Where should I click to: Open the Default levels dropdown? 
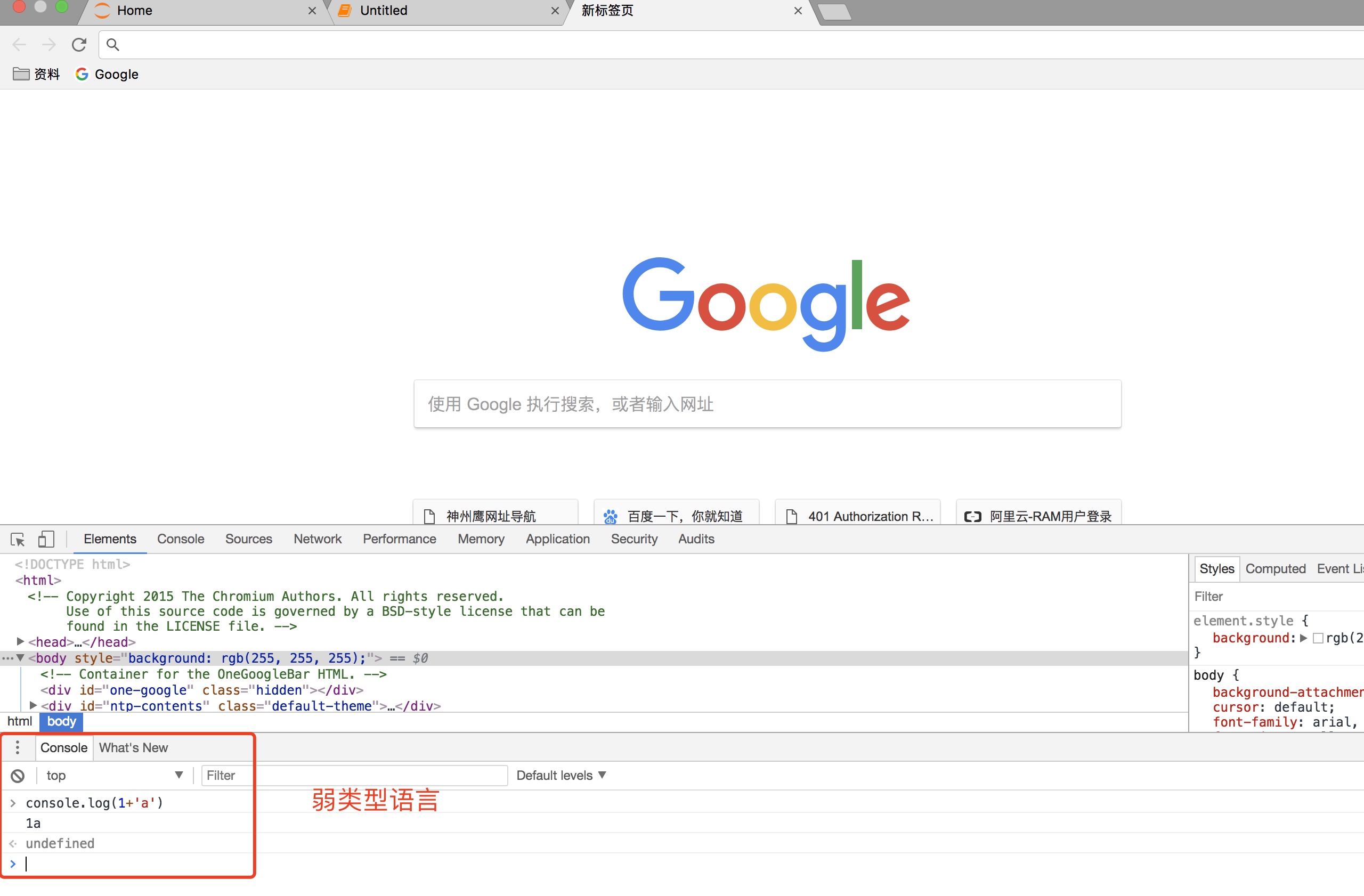pyautogui.click(x=561, y=776)
